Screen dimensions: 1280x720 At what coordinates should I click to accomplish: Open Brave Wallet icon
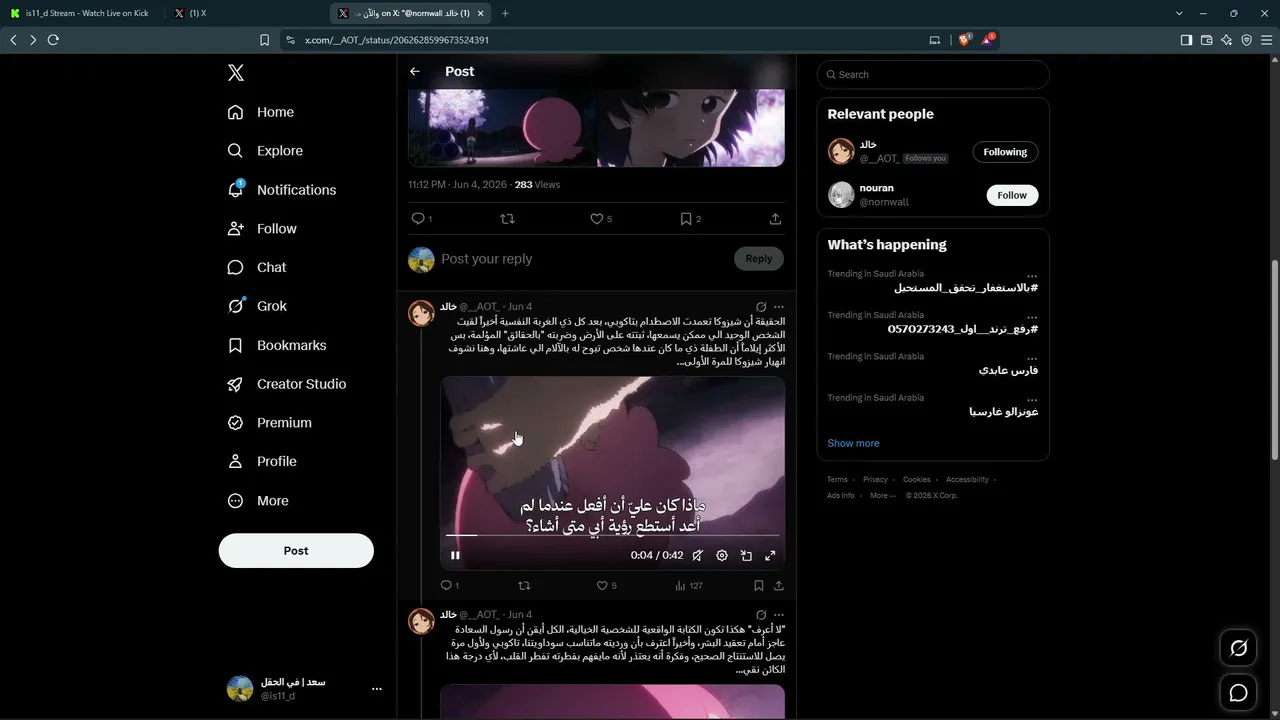[1206, 40]
